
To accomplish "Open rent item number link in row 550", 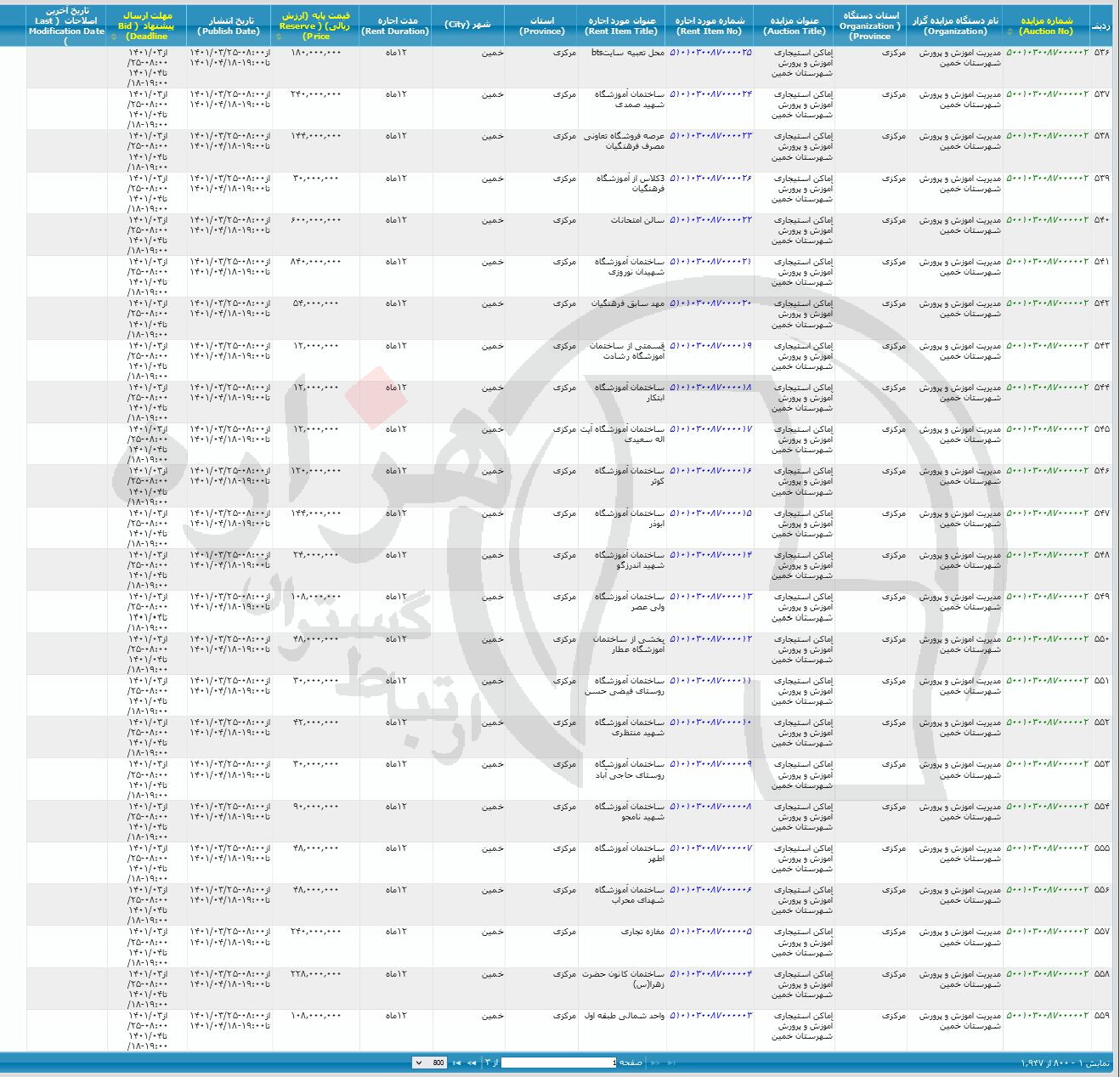I will tap(710, 638).
